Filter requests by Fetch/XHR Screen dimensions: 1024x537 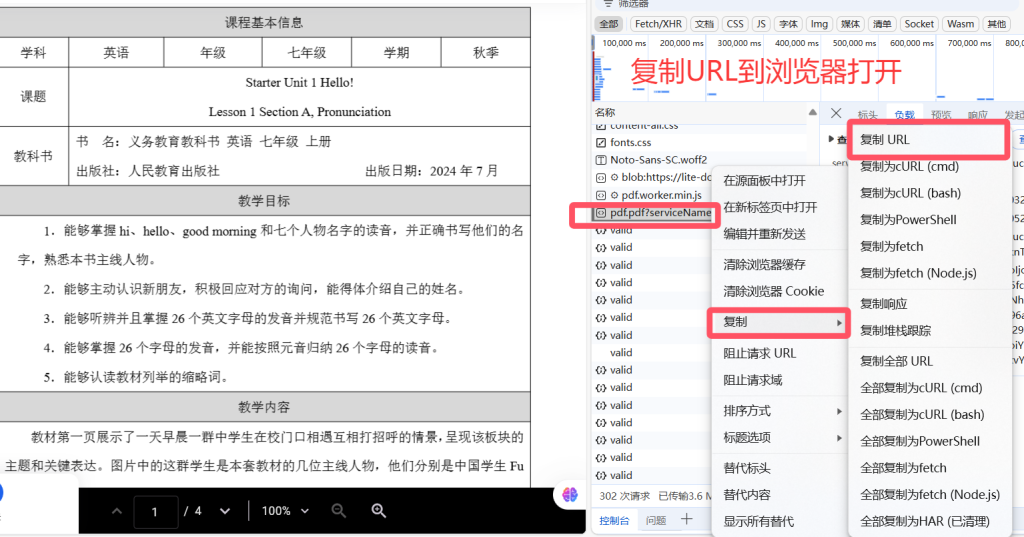[x=658, y=24]
